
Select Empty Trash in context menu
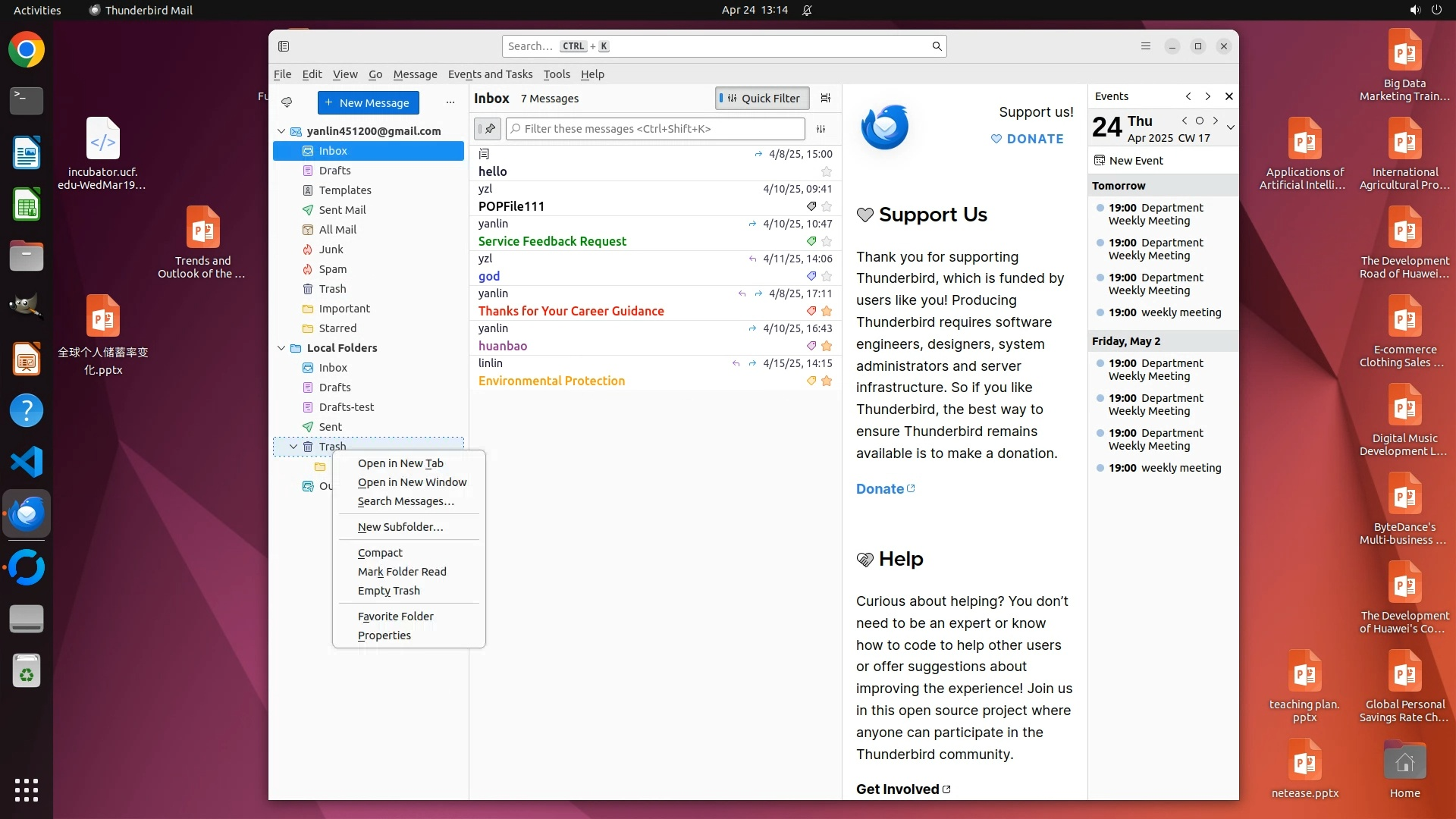388,591
